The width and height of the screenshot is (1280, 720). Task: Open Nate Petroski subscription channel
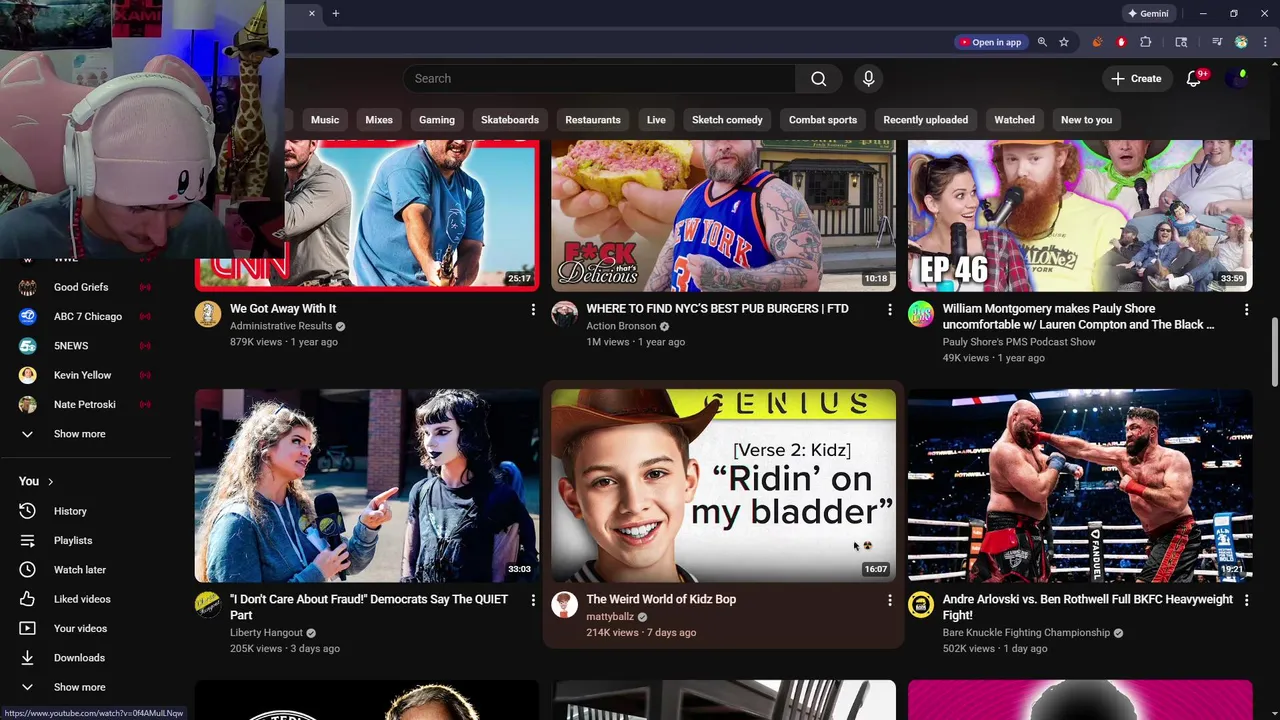85,404
